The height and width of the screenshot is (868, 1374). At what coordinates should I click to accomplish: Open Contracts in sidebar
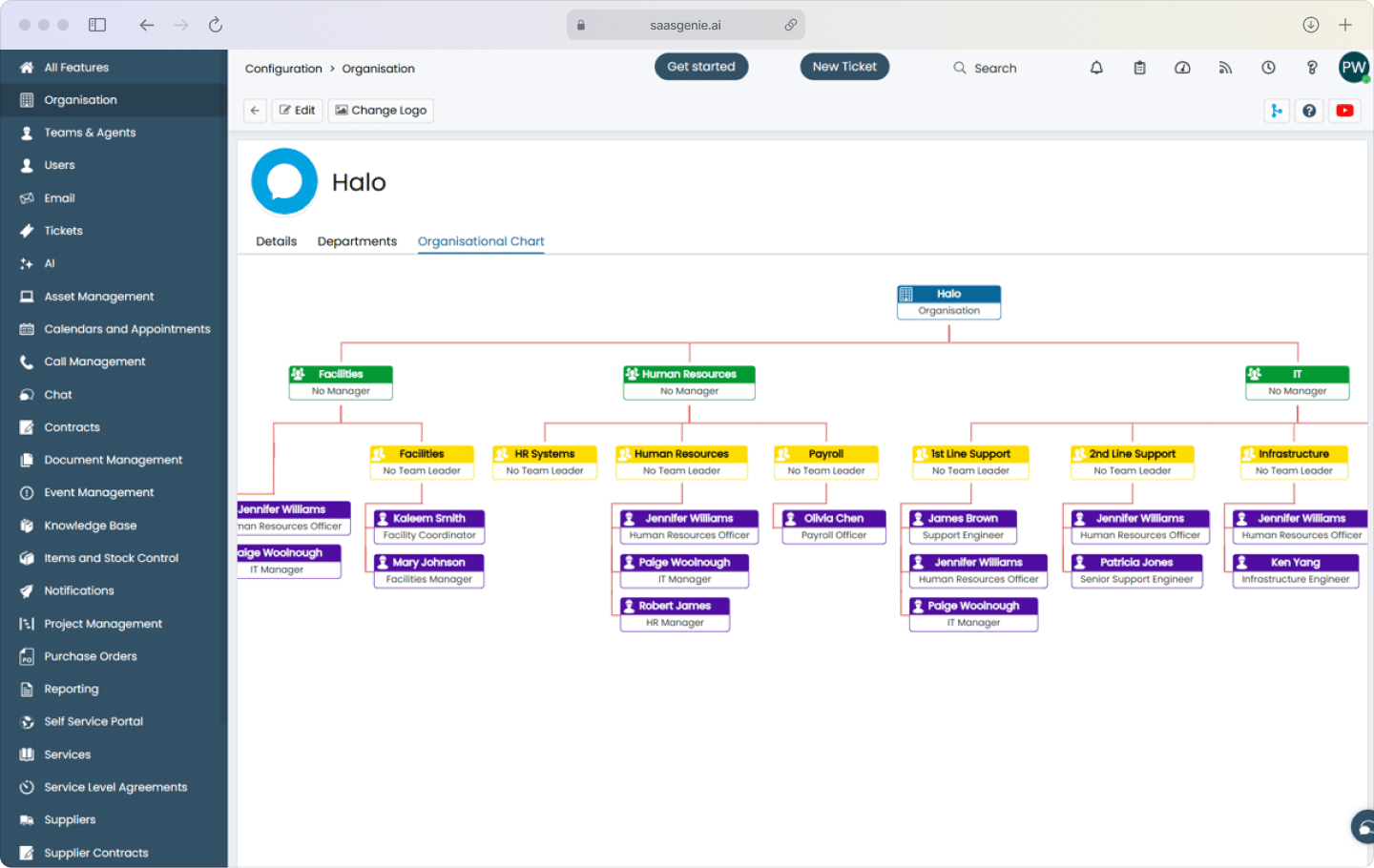coord(114,426)
